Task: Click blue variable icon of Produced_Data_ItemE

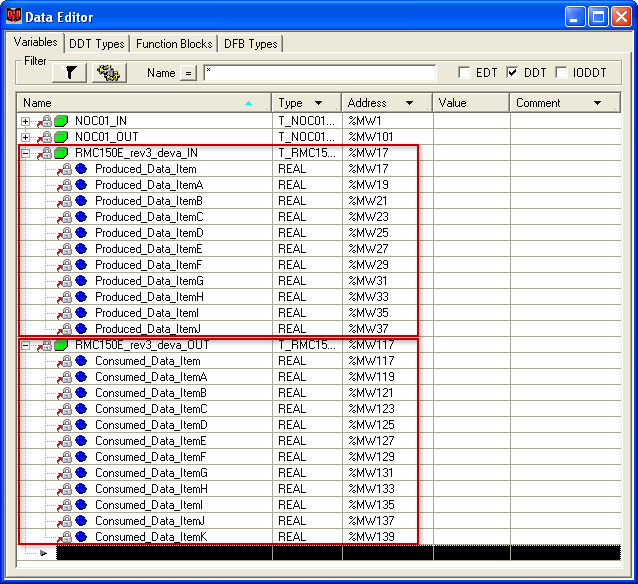Action: [81, 249]
